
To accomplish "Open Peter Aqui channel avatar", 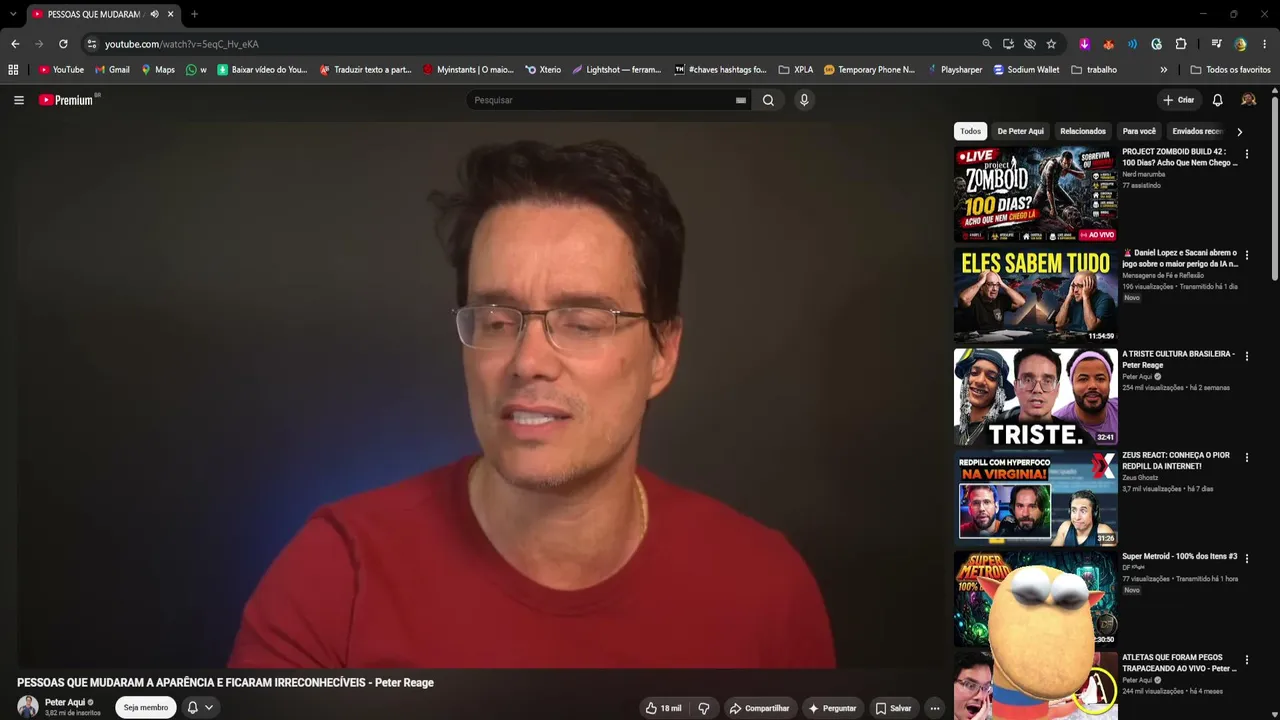I will pos(28,707).
